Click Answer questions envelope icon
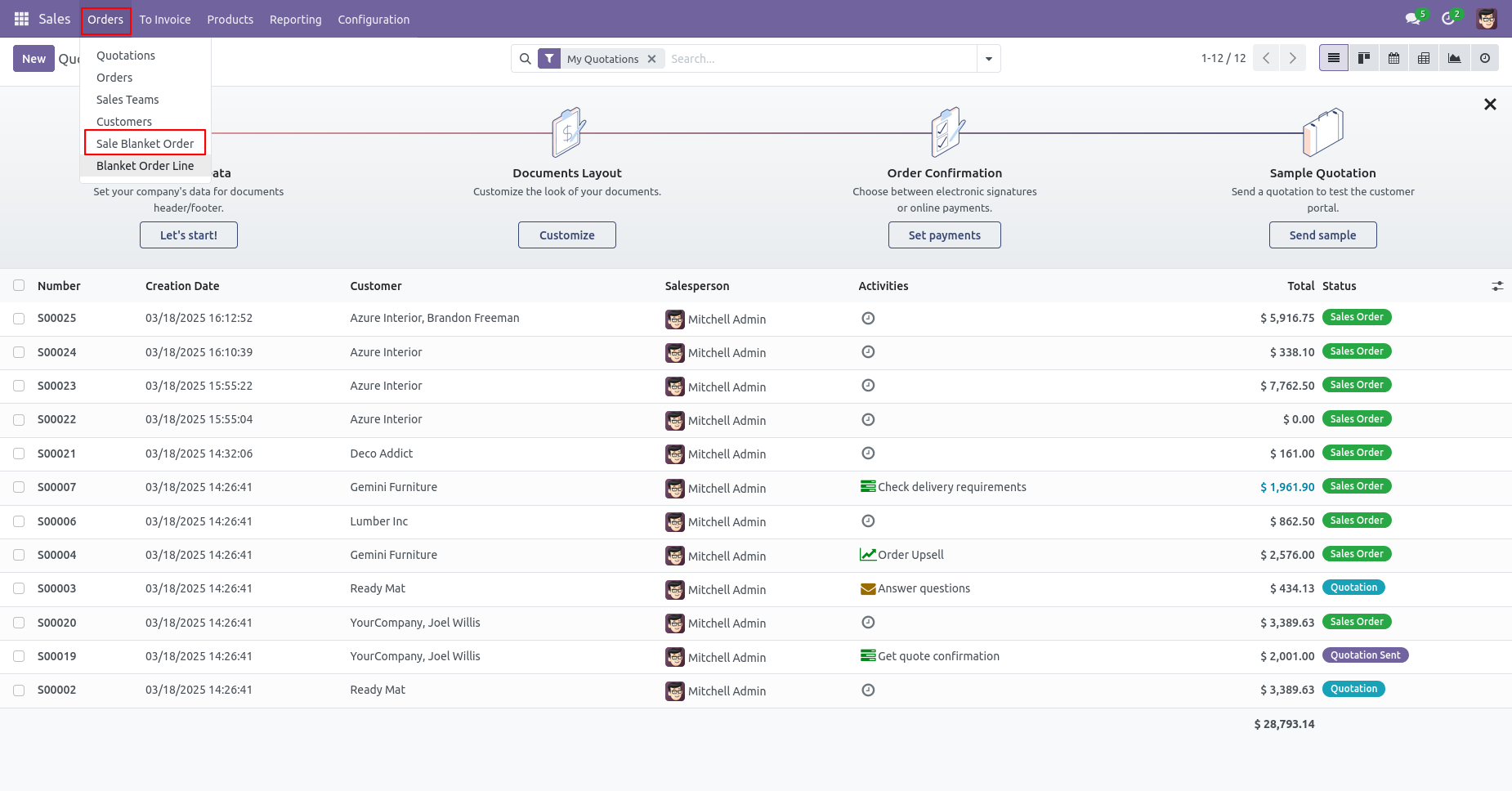Viewport: 1512px width, 791px height. click(x=868, y=588)
